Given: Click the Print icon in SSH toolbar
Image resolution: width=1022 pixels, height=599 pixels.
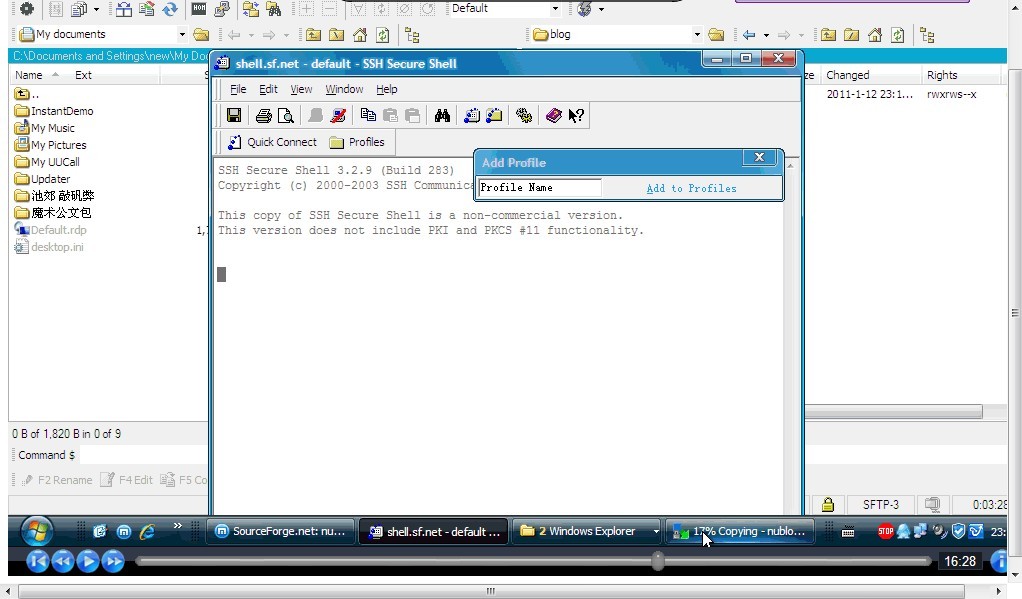Looking at the screenshot, I should (x=263, y=115).
